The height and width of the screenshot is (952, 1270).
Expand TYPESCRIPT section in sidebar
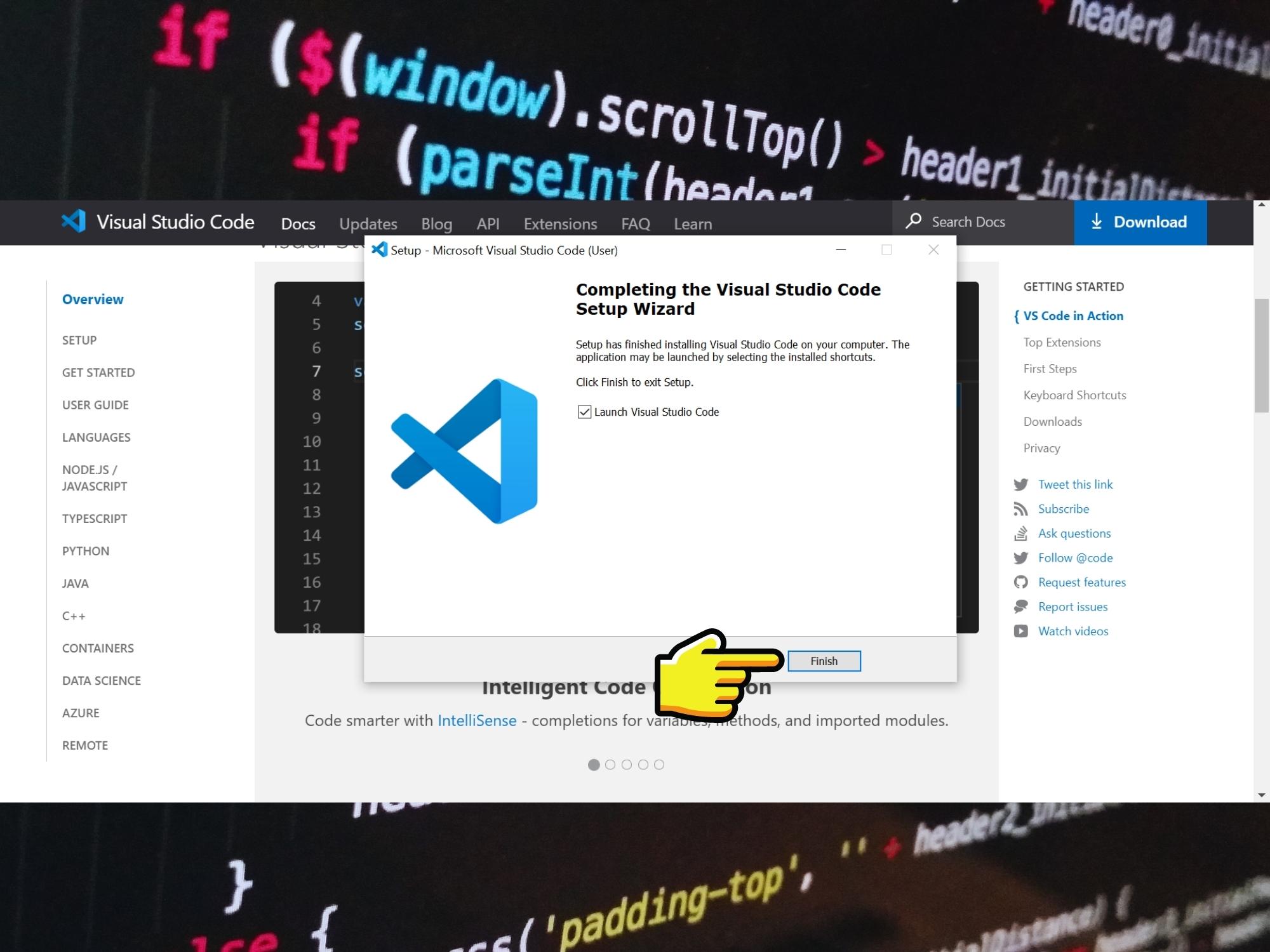click(x=95, y=519)
